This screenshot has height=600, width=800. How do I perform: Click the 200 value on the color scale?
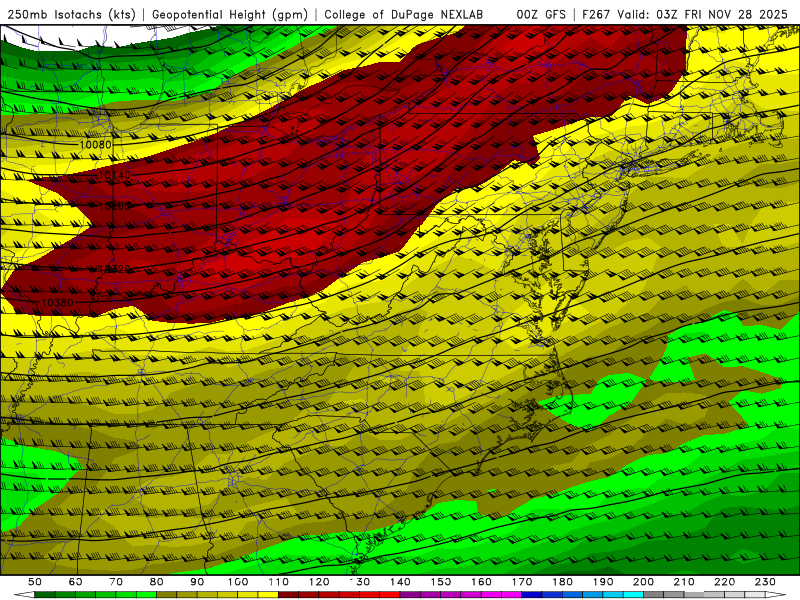click(643, 582)
